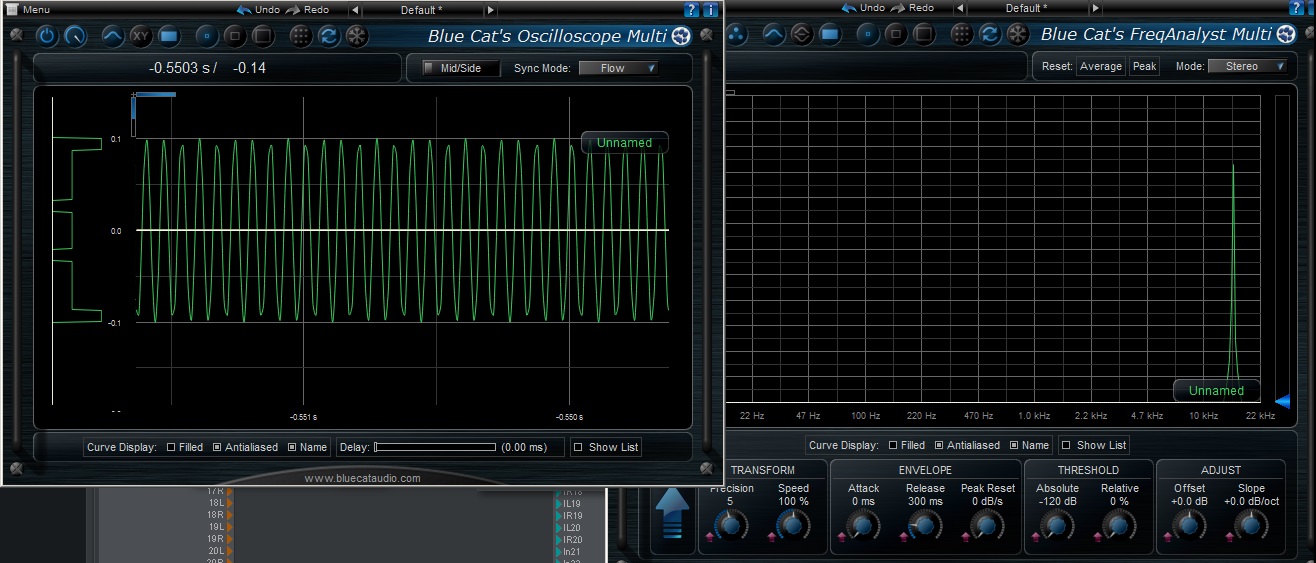Select filled blue rectangle view in FreqAnalyst

(830, 35)
